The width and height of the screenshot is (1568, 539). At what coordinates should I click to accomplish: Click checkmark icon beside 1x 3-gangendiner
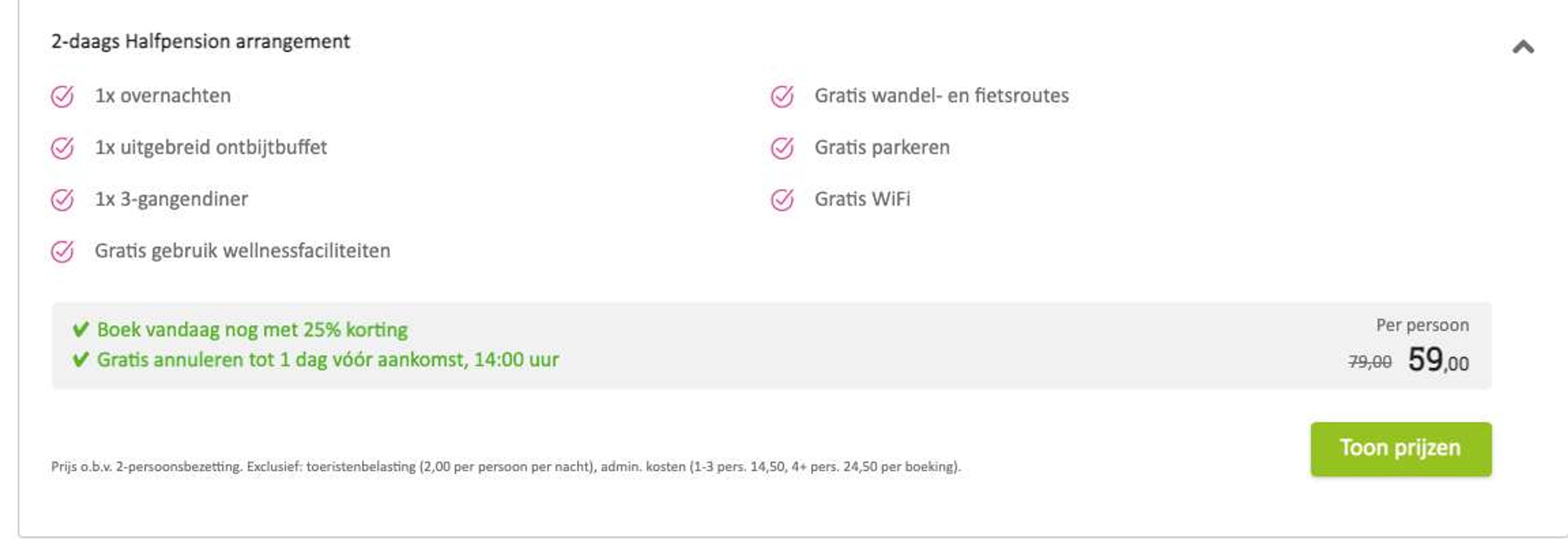[x=62, y=200]
